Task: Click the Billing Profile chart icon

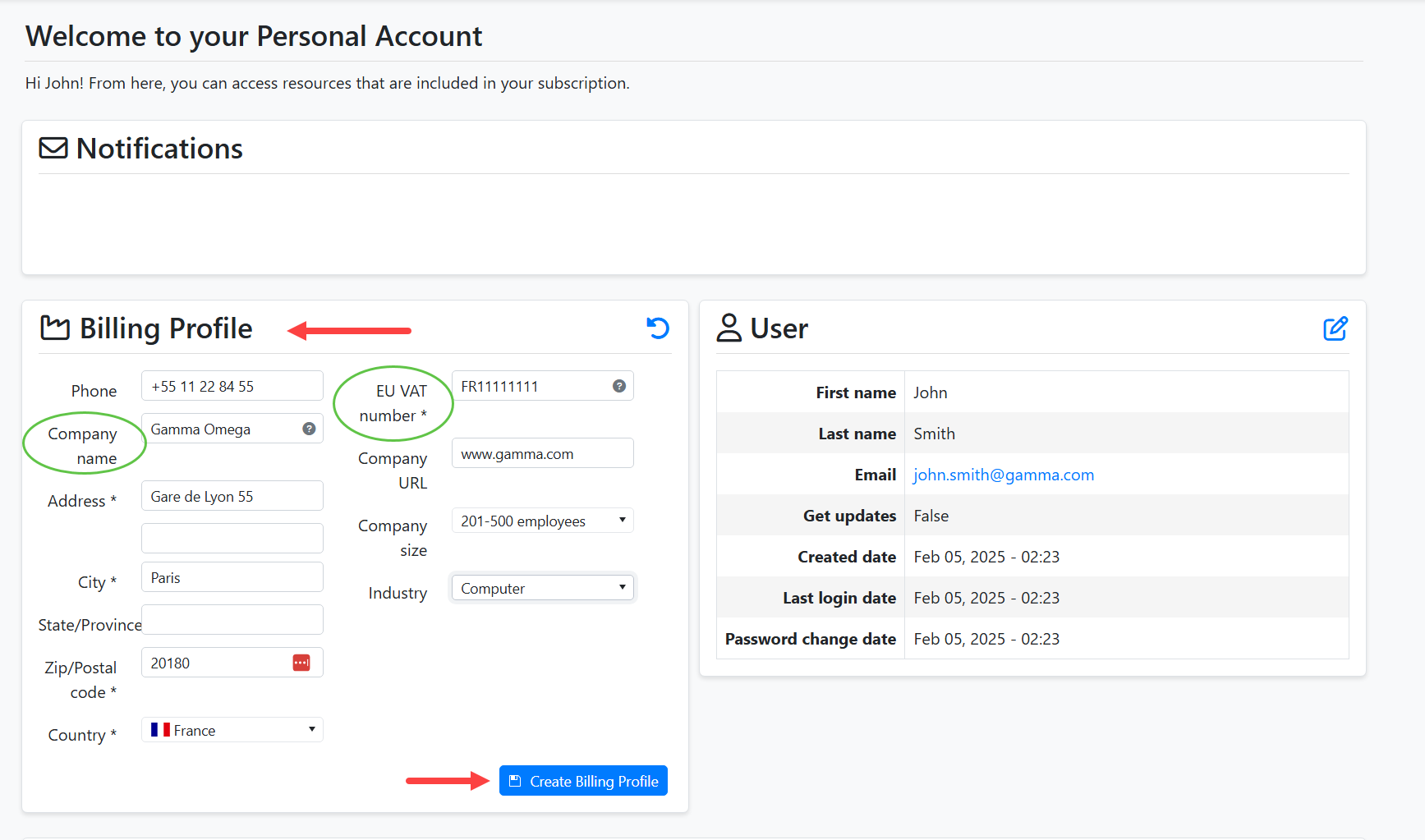Action: [x=55, y=328]
